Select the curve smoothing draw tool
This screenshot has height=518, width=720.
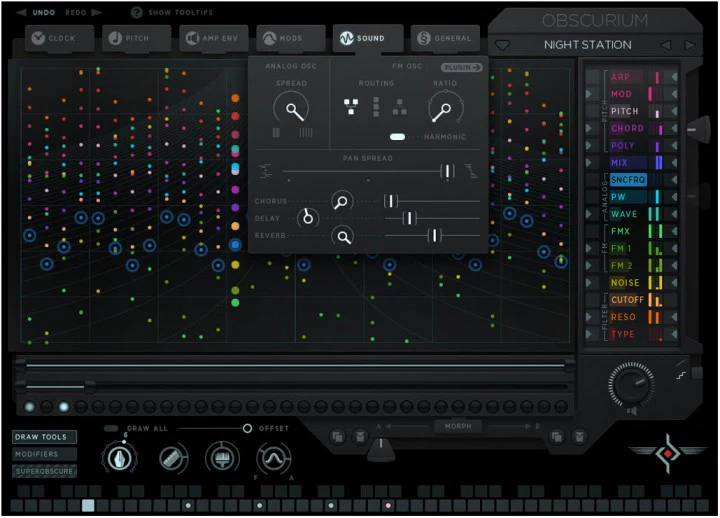(274, 458)
